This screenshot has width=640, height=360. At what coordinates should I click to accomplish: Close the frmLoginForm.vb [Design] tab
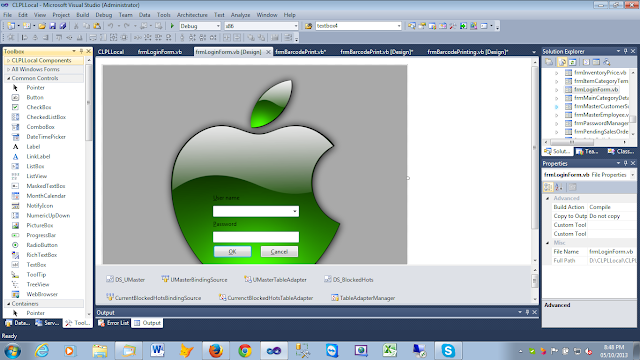(x=268, y=52)
